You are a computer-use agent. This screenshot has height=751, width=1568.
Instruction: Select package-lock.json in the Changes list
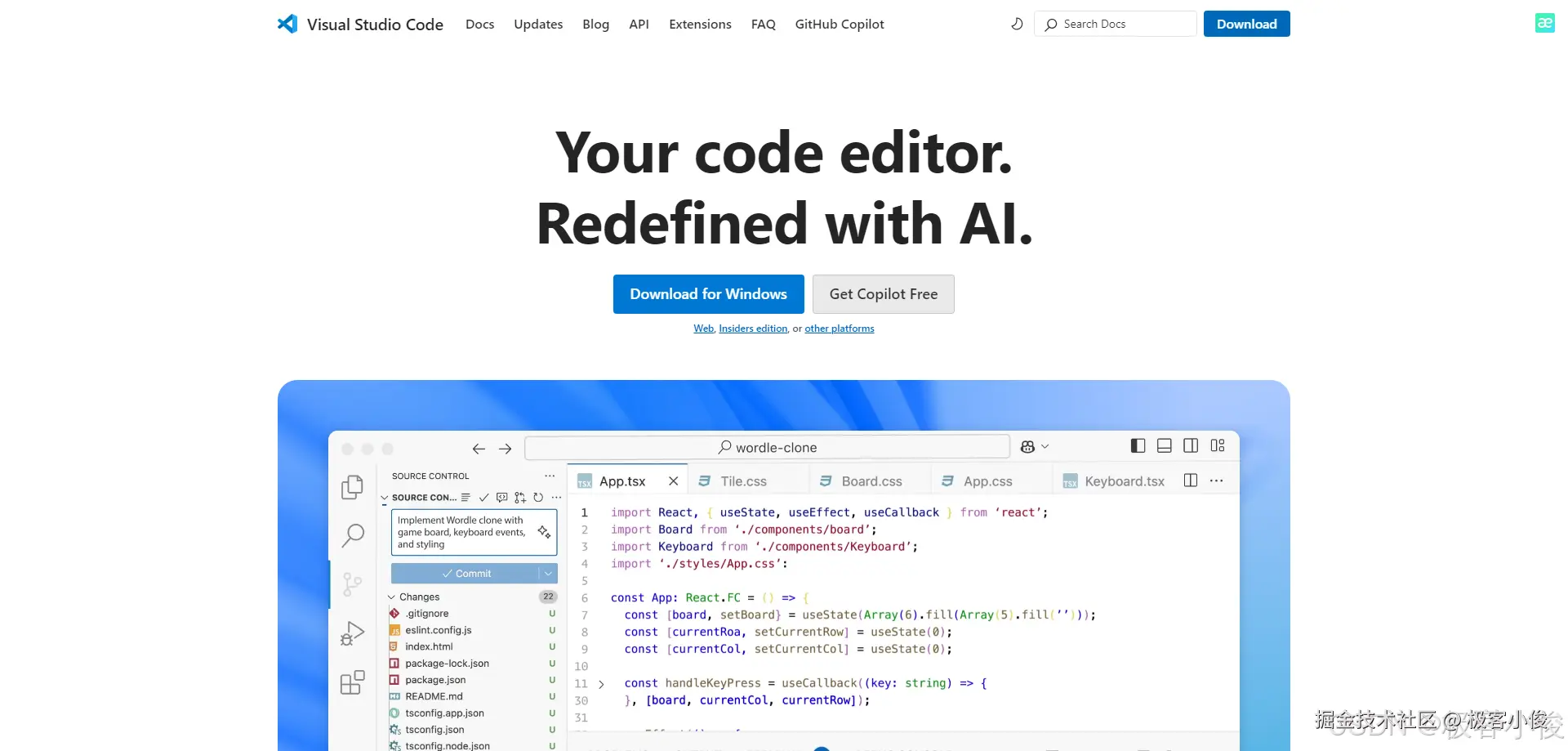472,664
